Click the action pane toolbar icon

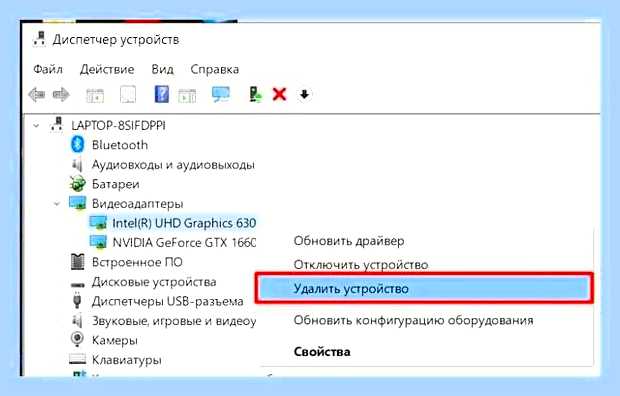pyautogui.click(x=187, y=95)
